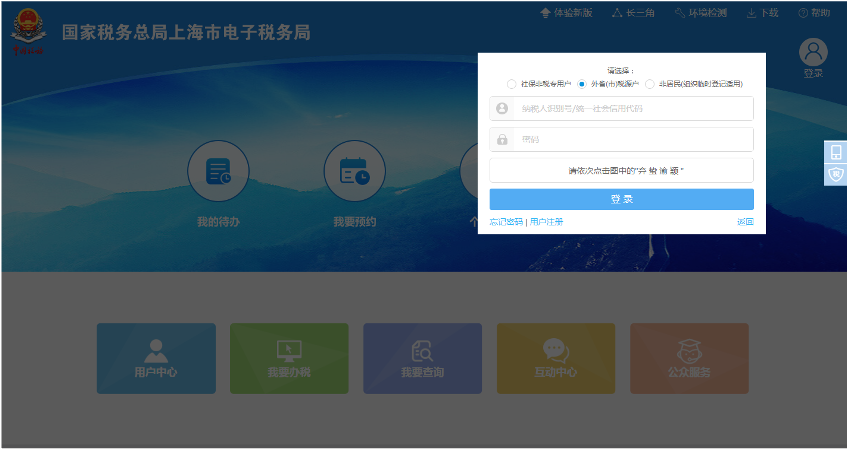Open the 我要预约 calendar circle icon
Screen dimensions: 847x449
(x=354, y=171)
